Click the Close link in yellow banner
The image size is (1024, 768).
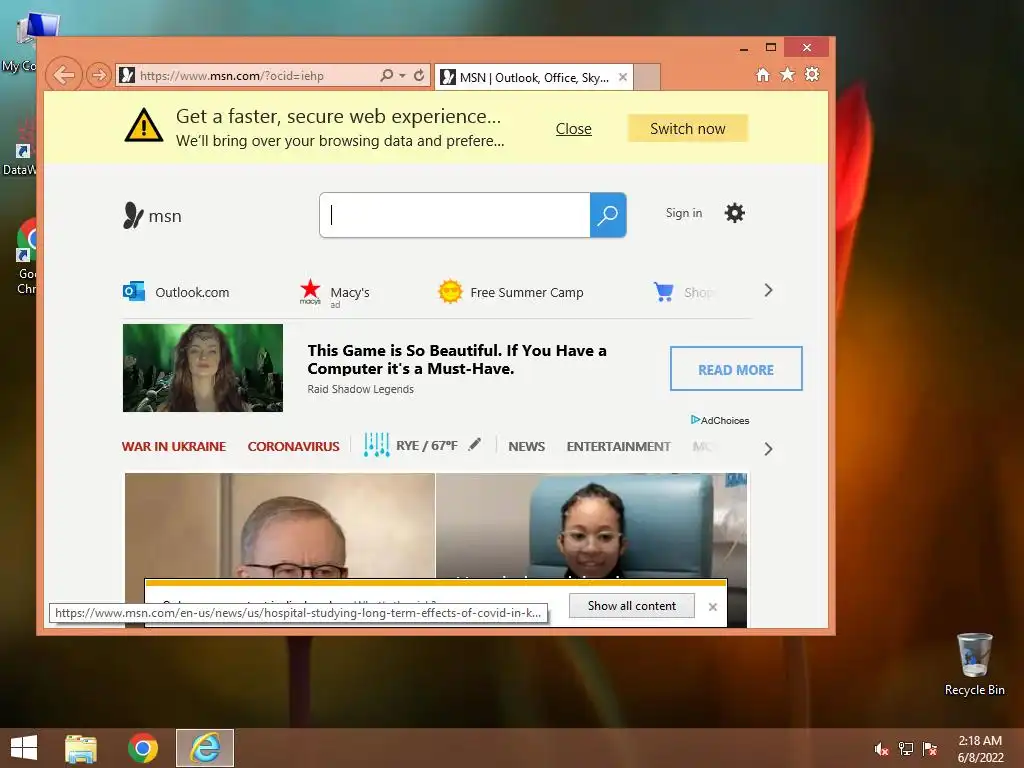pos(573,129)
